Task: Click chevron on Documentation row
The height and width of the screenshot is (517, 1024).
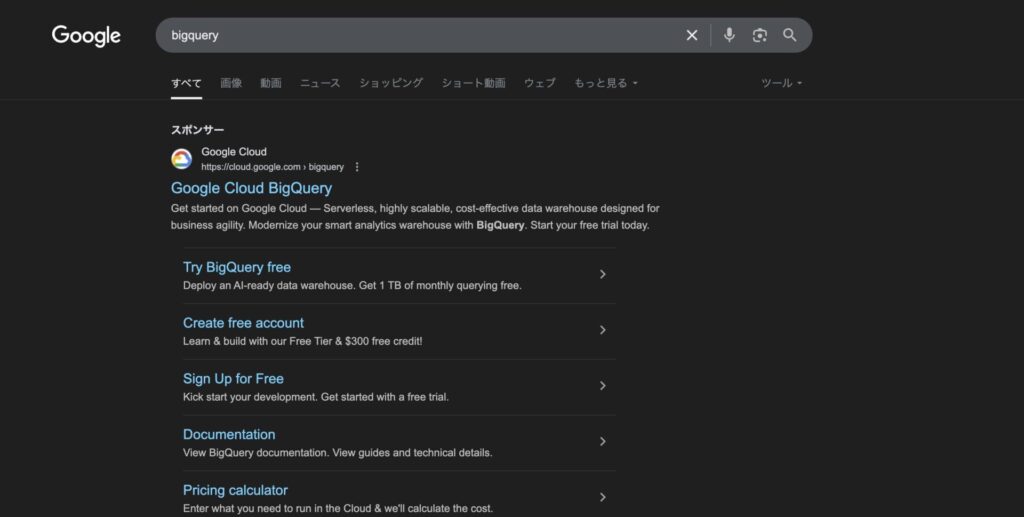Action: pos(603,442)
